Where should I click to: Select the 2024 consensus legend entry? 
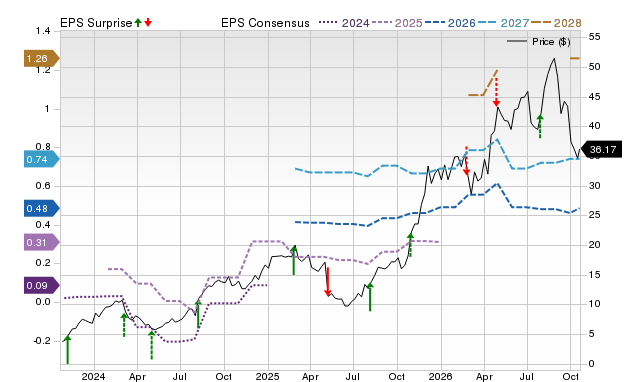pyautogui.click(x=344, y=23)
